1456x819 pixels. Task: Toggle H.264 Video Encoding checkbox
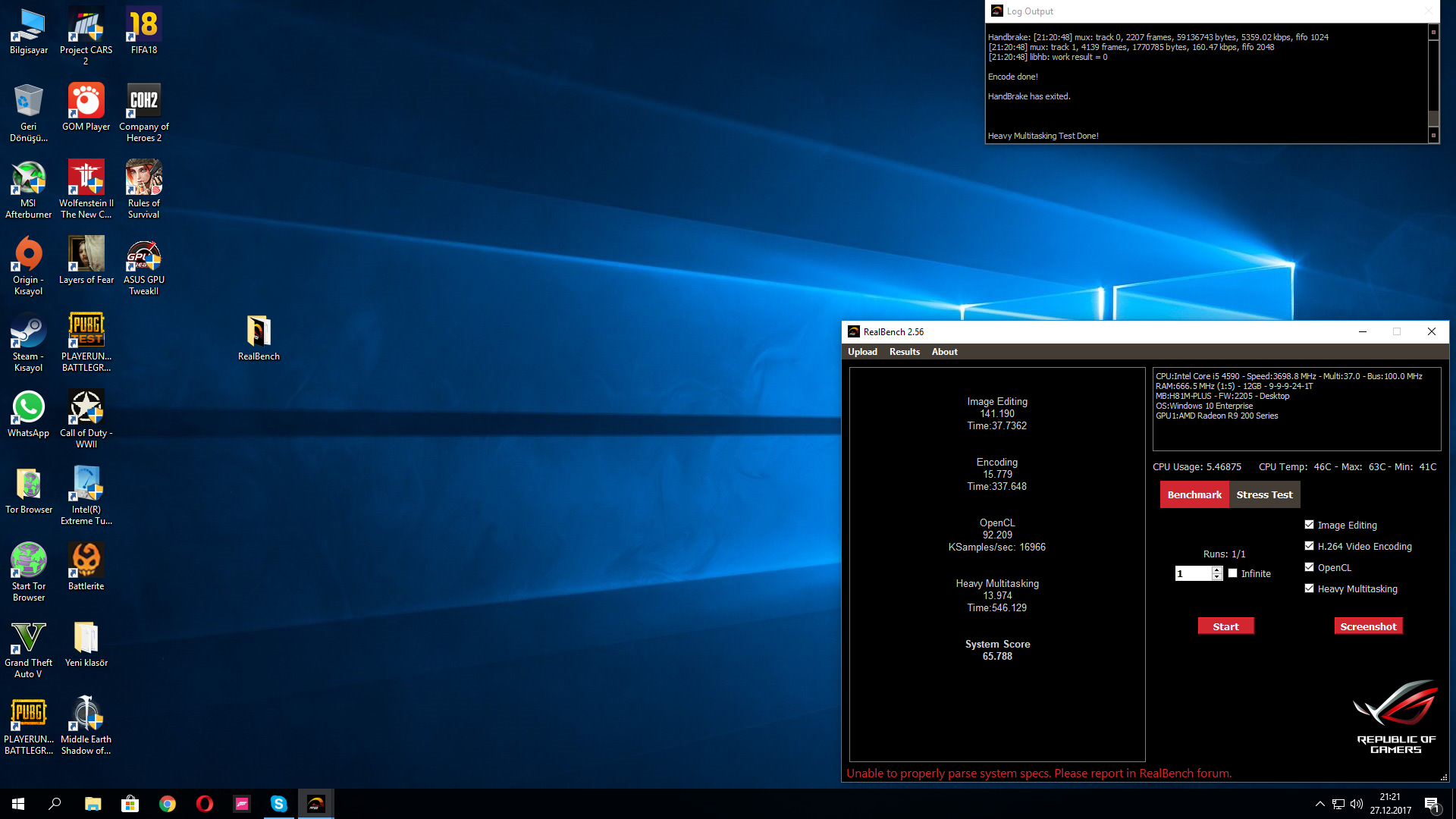1309,546
